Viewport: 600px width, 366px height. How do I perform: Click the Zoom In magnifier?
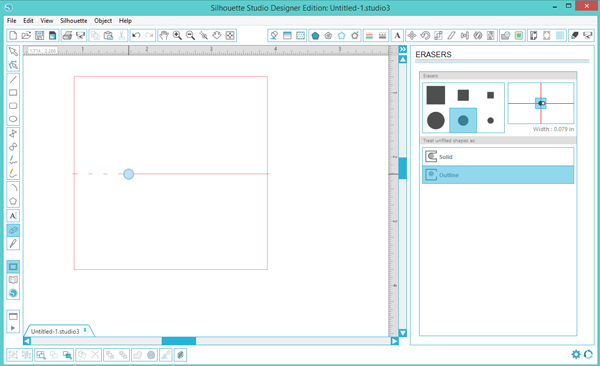point(177,36)
